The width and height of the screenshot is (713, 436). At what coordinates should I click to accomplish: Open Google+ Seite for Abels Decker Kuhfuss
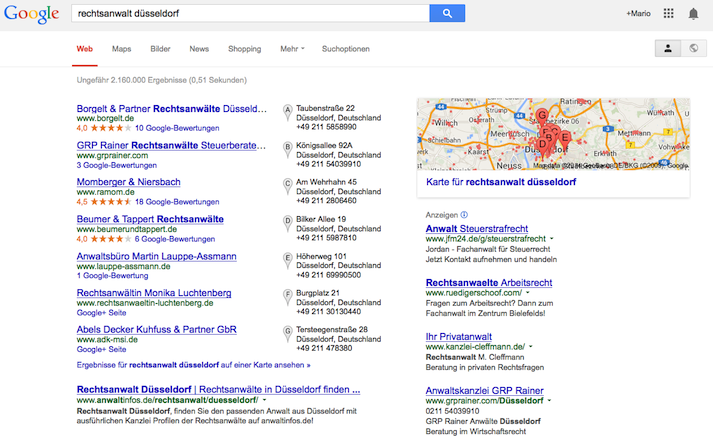click(x=101, y=349)
